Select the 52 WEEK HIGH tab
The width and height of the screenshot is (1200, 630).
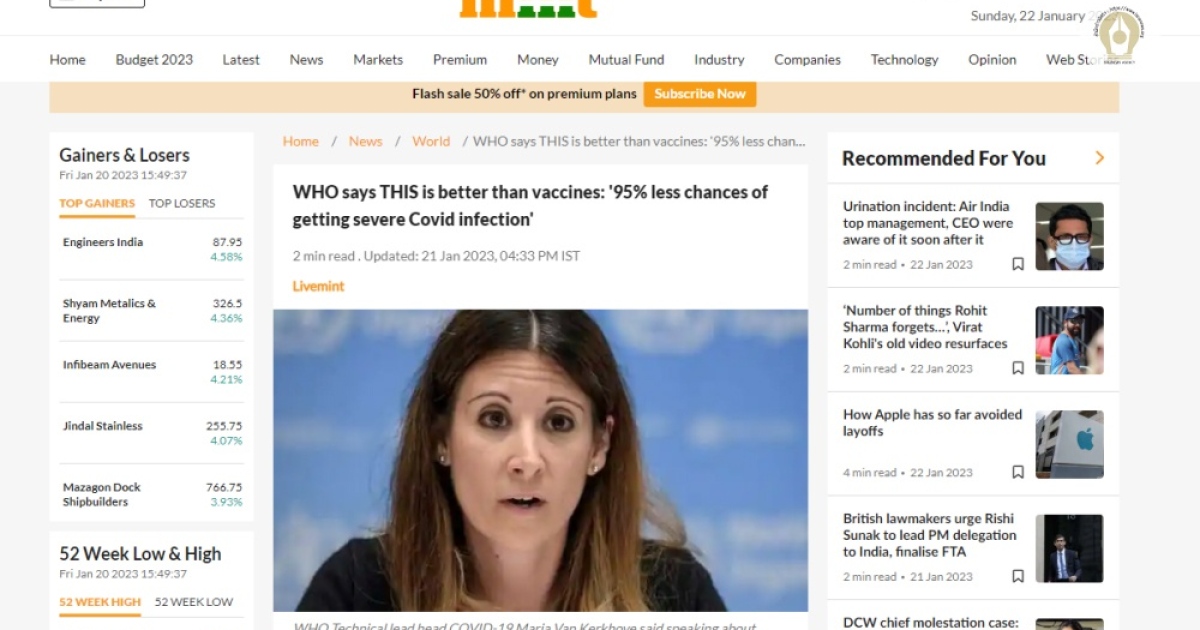(100, 602)
